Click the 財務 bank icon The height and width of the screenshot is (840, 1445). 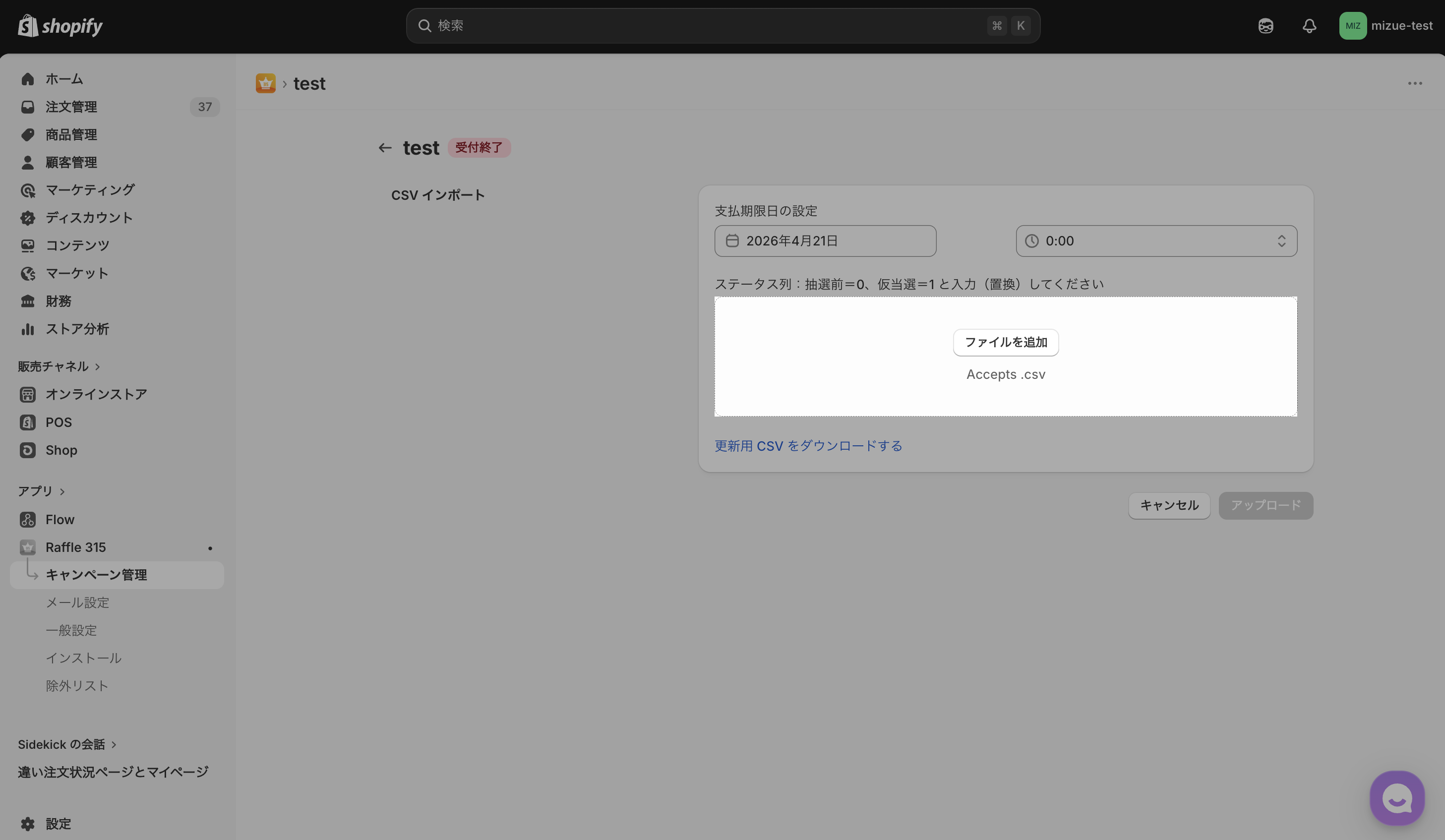tap(28, 301)
